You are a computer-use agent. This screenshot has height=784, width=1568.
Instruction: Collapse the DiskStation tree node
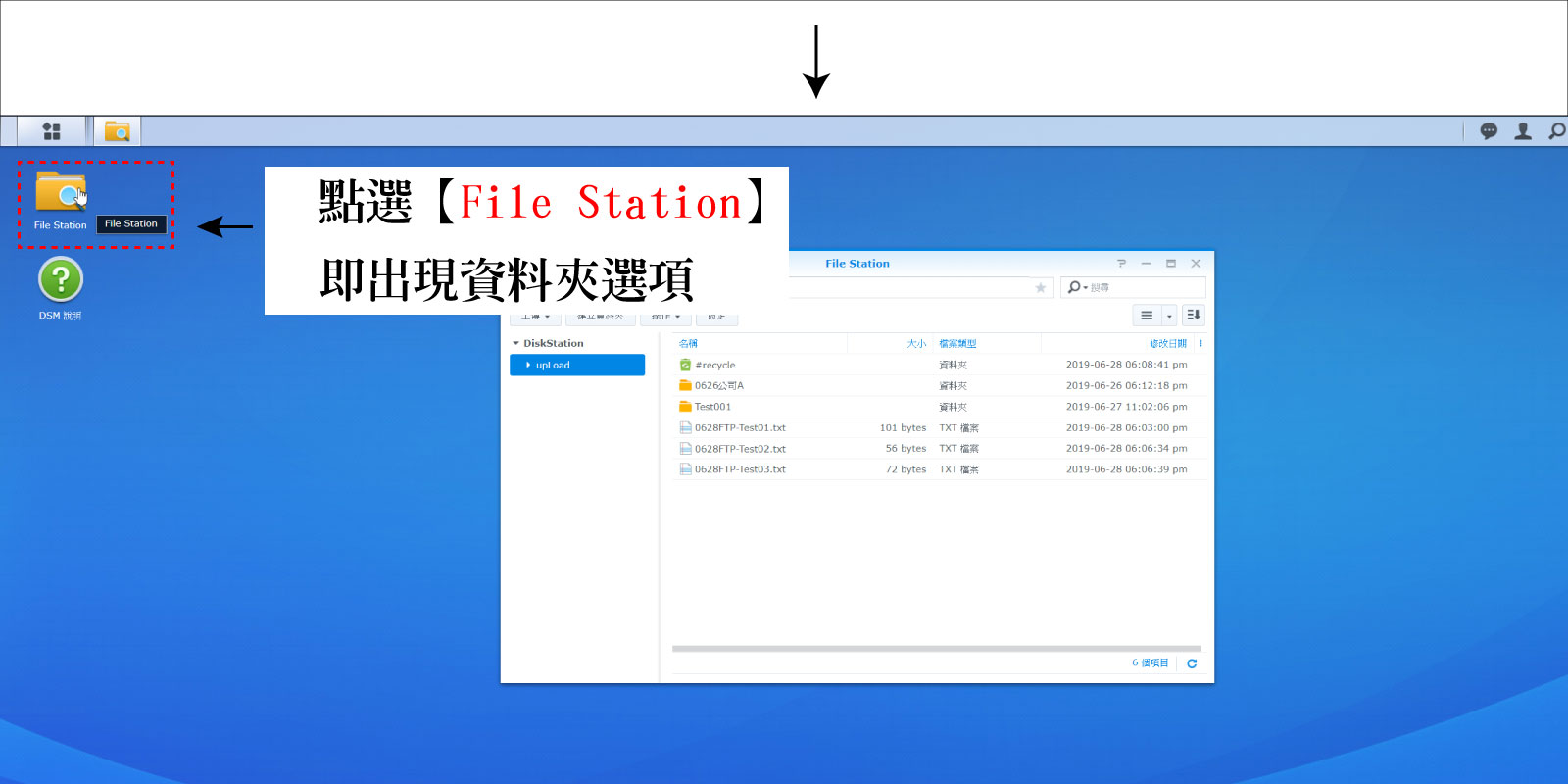[516, 344]
